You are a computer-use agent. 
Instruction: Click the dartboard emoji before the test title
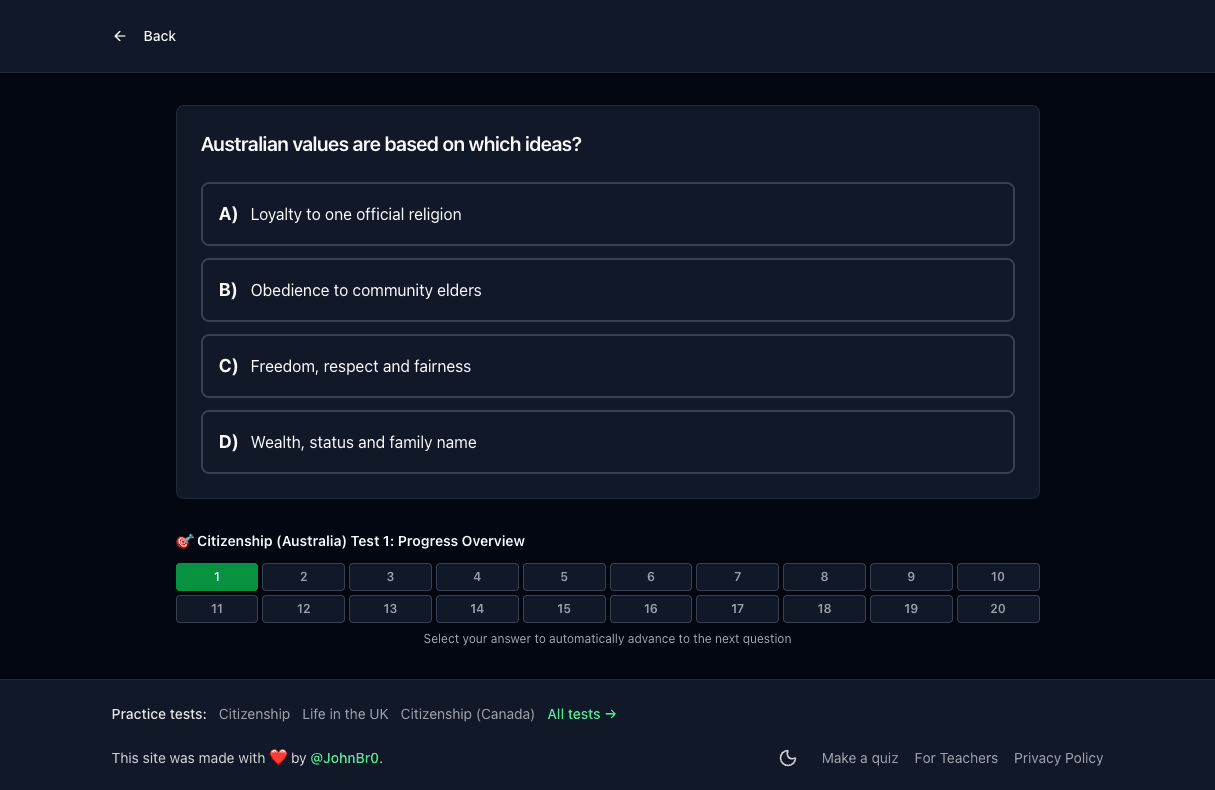tap(184, 541)
